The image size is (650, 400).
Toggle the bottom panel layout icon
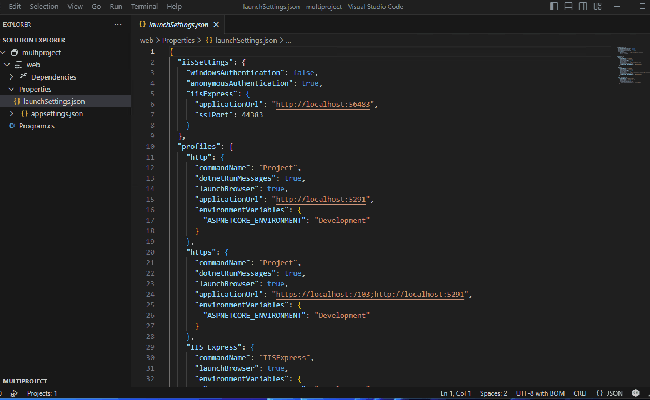(568, 6)
